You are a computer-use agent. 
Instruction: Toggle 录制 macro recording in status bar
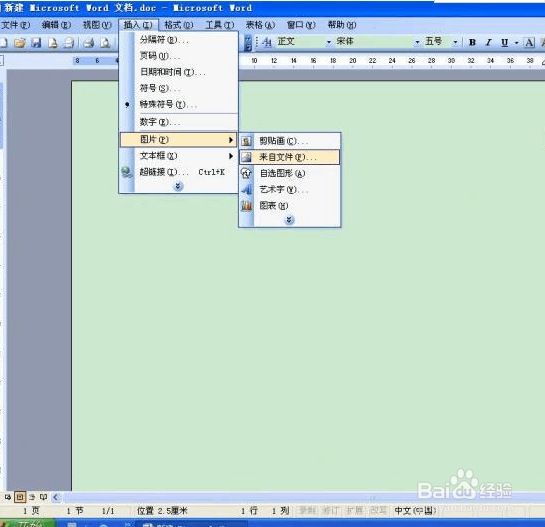click(x=308, y=510)
